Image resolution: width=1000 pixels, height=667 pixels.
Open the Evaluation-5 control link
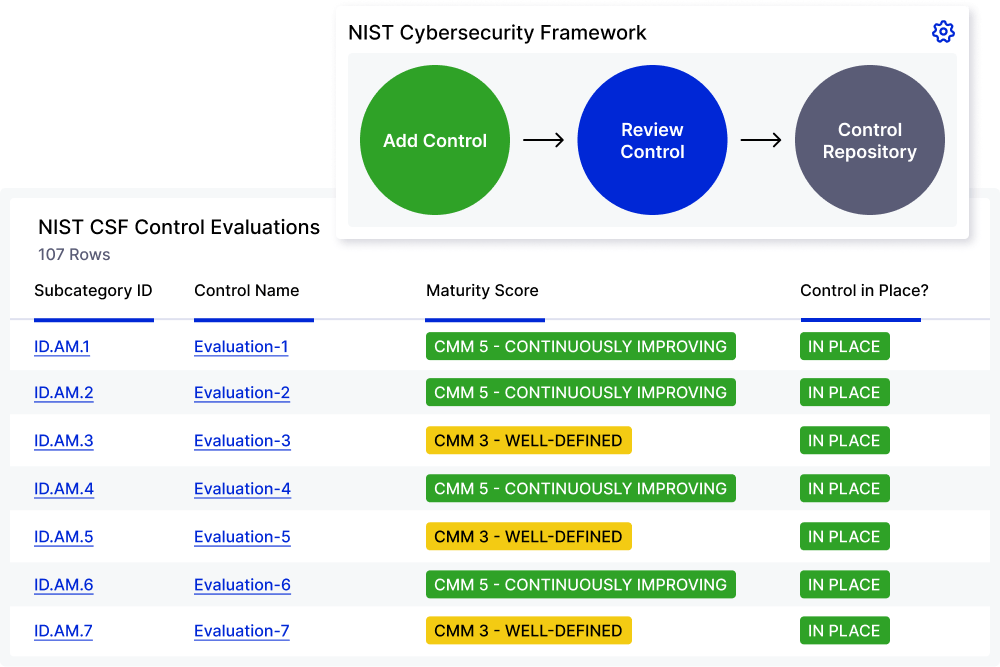coord(242,537)
